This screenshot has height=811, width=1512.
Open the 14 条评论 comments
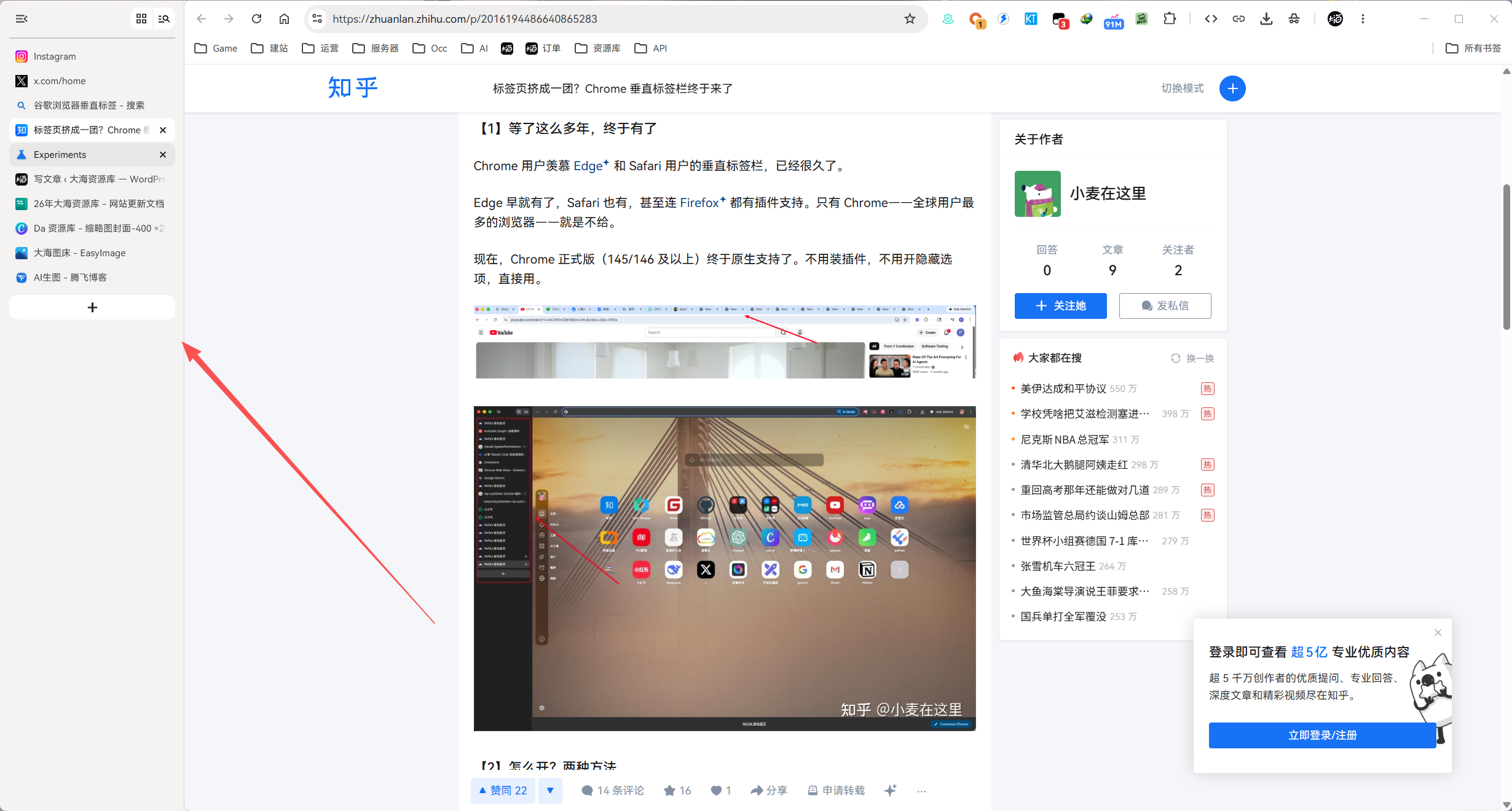(x=612, y=791)
